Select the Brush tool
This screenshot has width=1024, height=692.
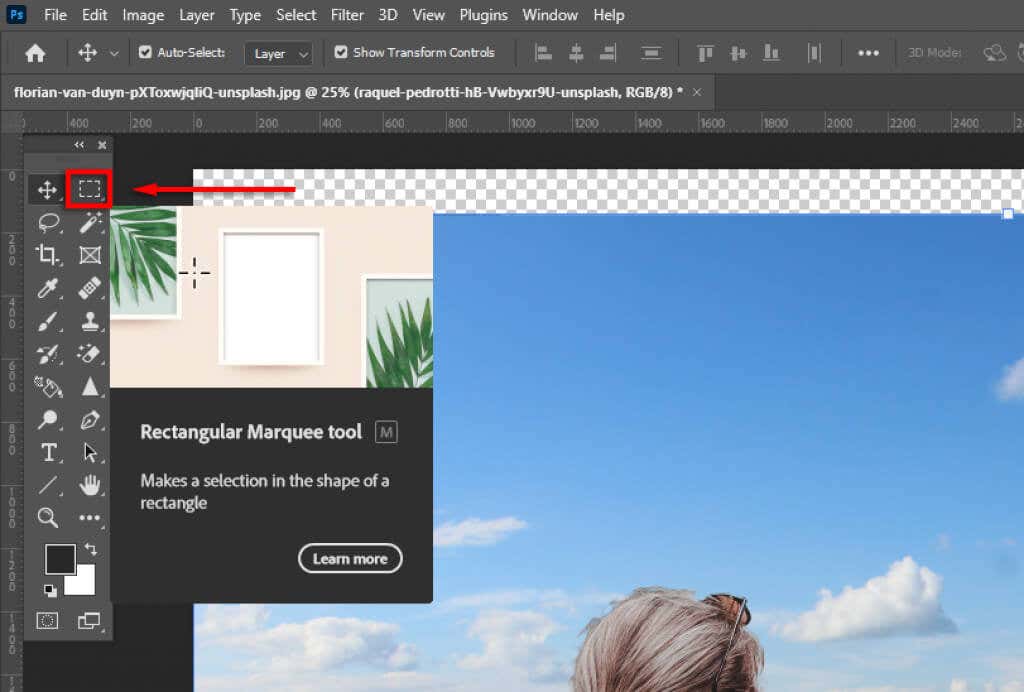[x=48, y=321]
